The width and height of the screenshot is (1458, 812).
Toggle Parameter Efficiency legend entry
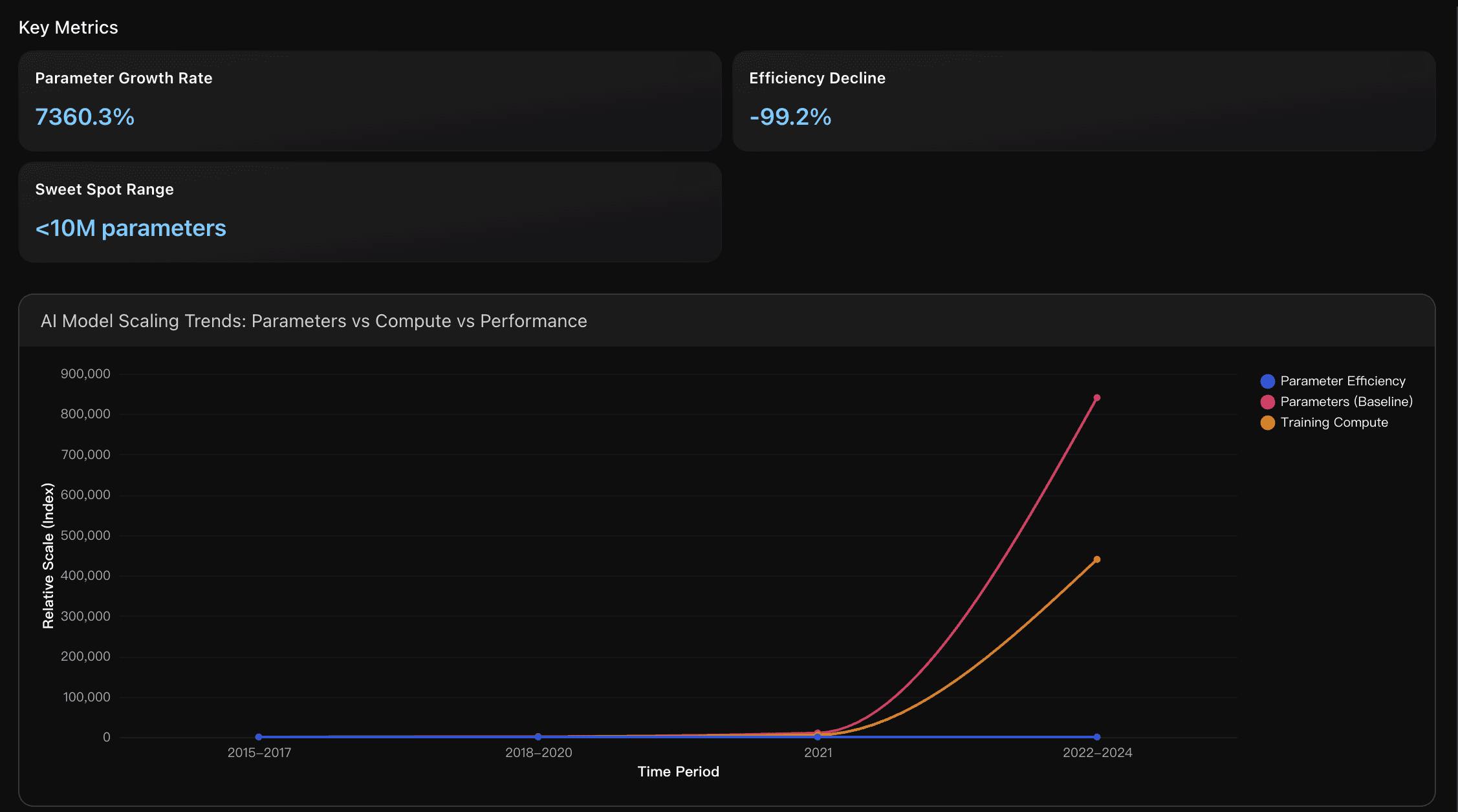click(x=1342, y=381)
